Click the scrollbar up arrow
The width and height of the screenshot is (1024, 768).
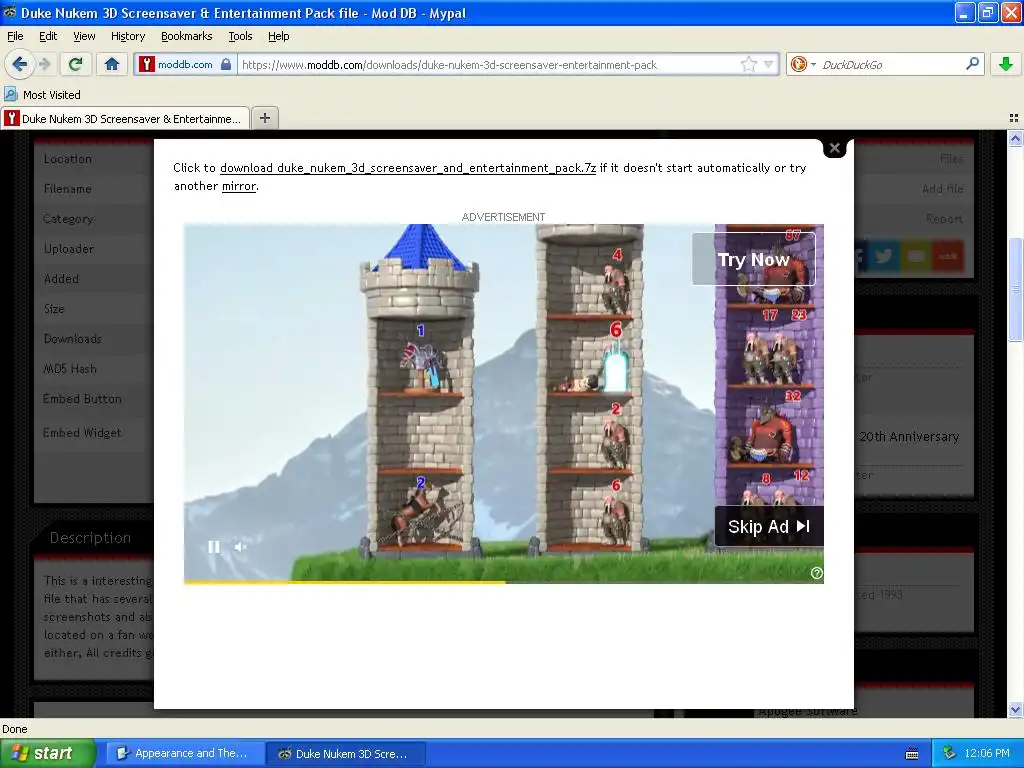click(x=1015, y=138)
